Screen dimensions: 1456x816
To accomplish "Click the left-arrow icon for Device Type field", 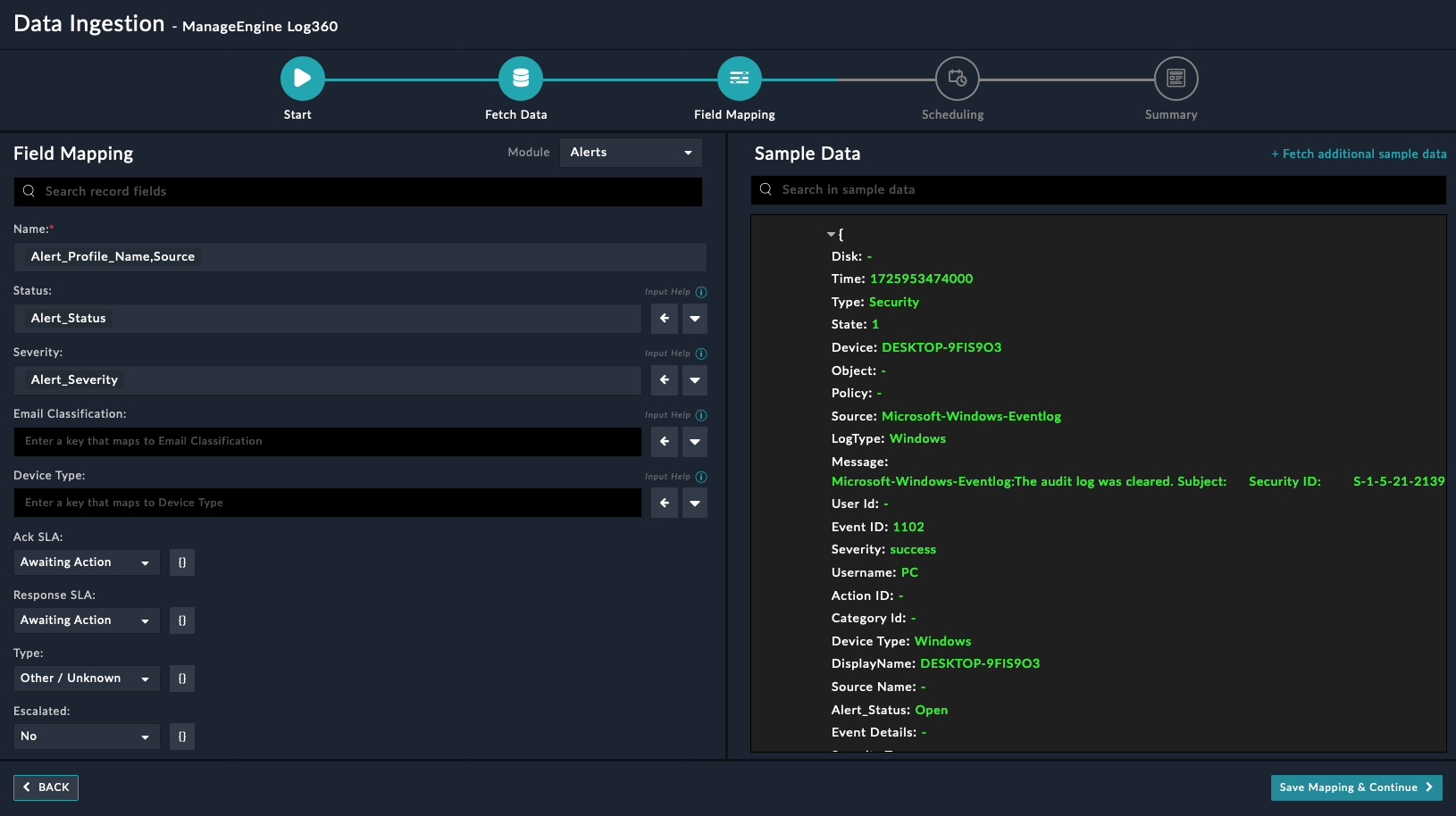I will pyautogui.click(x=664, y=504).
